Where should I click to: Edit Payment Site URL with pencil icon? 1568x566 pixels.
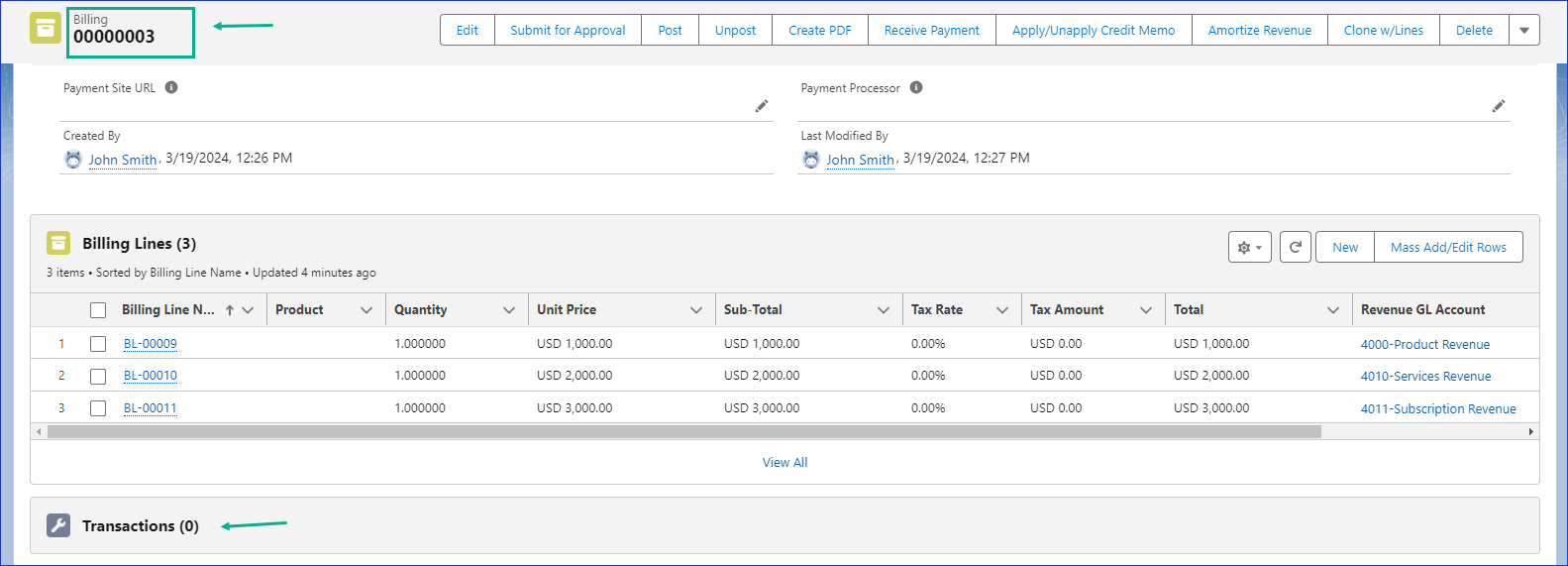point(762,106)
